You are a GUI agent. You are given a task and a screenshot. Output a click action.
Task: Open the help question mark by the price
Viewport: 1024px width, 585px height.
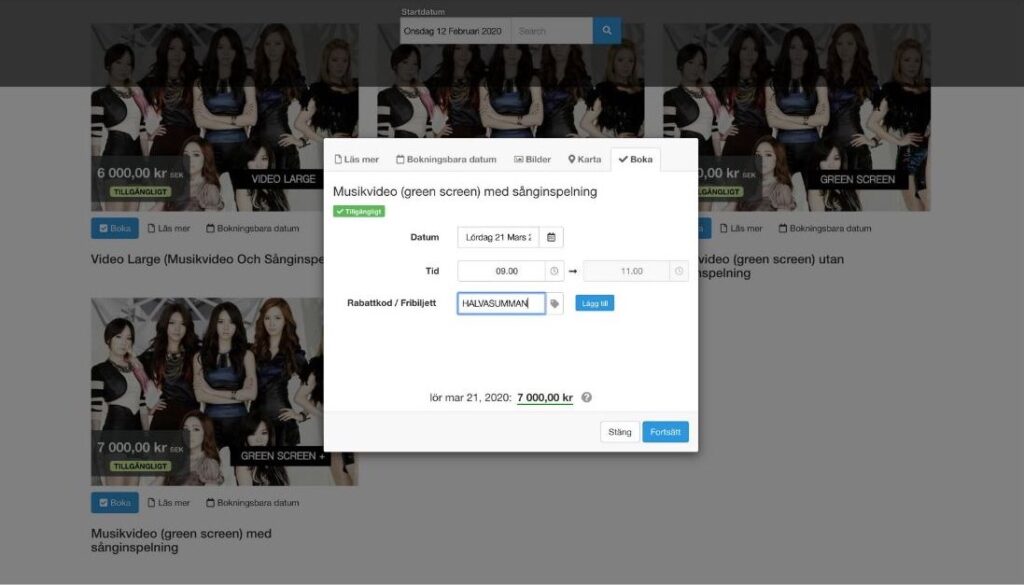586,397
